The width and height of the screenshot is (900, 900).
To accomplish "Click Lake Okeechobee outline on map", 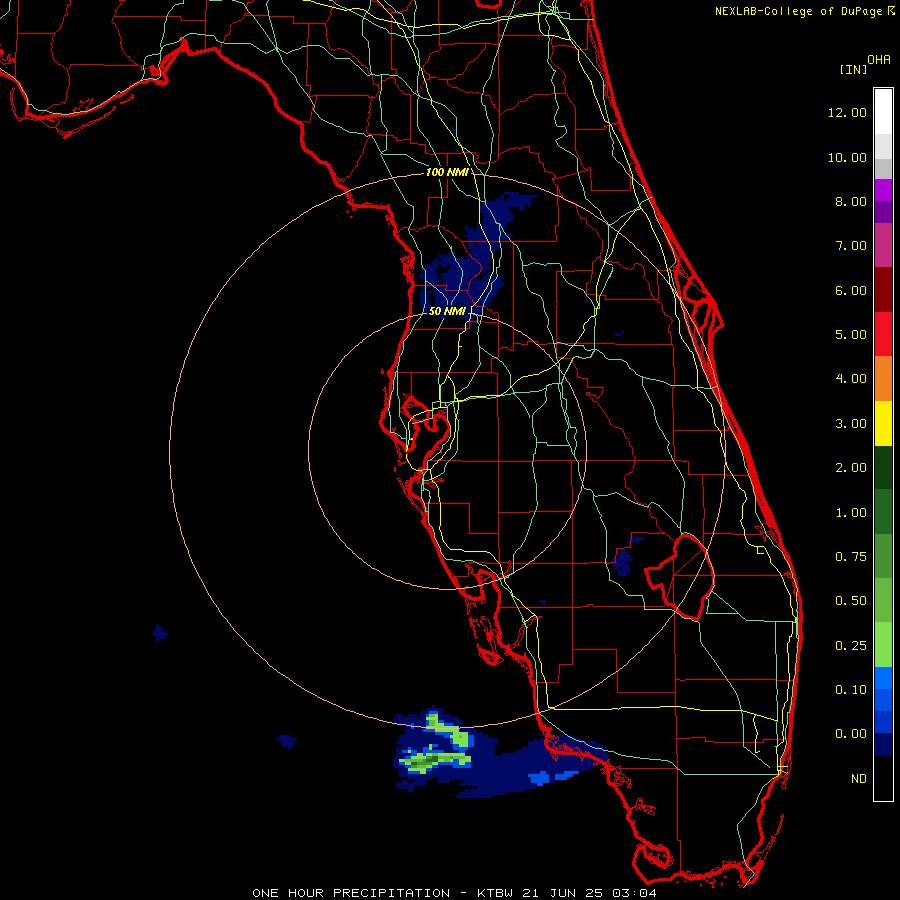I will tap(680, 576).
